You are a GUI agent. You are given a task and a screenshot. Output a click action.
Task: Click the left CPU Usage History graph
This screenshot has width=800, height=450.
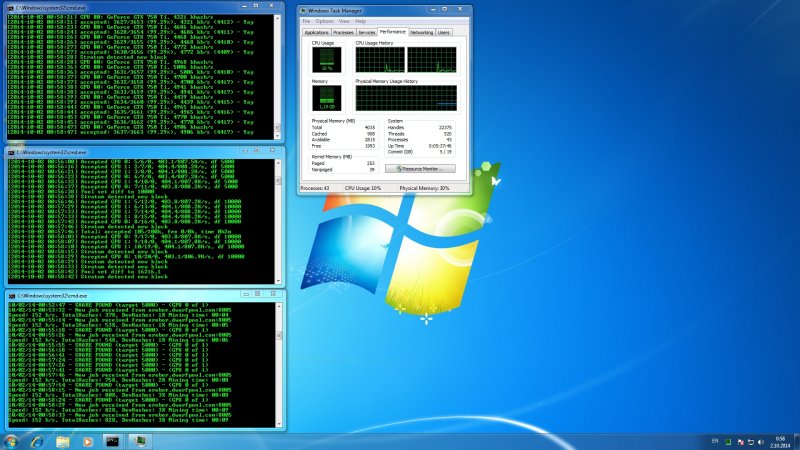point(380,60)
